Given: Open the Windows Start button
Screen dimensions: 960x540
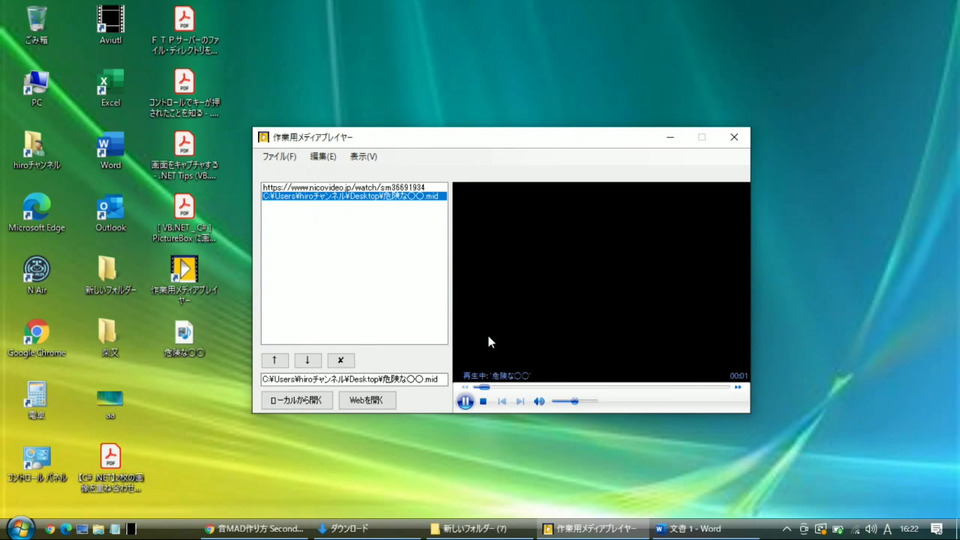Looking at the screenshot, I should [20, 528].
